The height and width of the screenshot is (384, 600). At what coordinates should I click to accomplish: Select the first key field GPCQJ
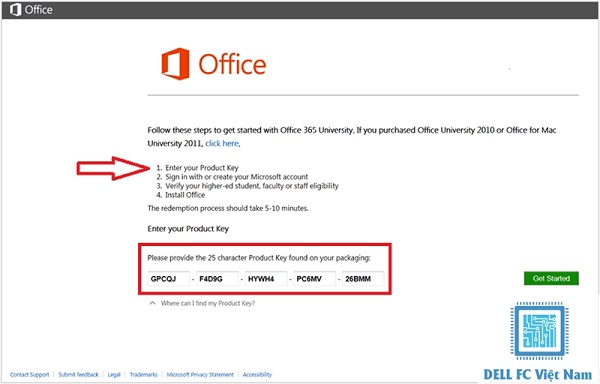(x=168, y=279)
